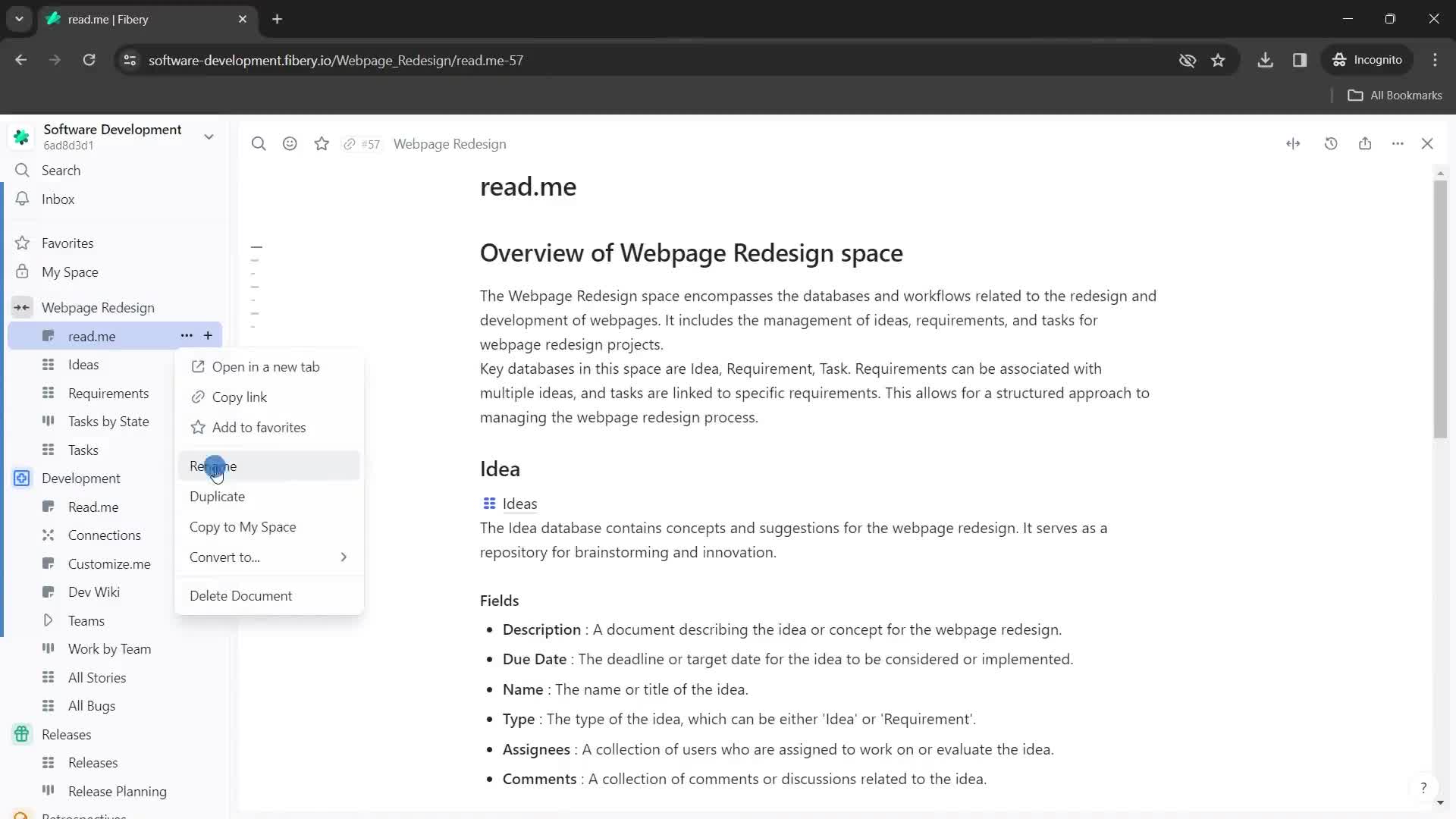This screenshot has height=819, width=1456.
Task: Open the Inbox section
Action: tap(57, 199)
